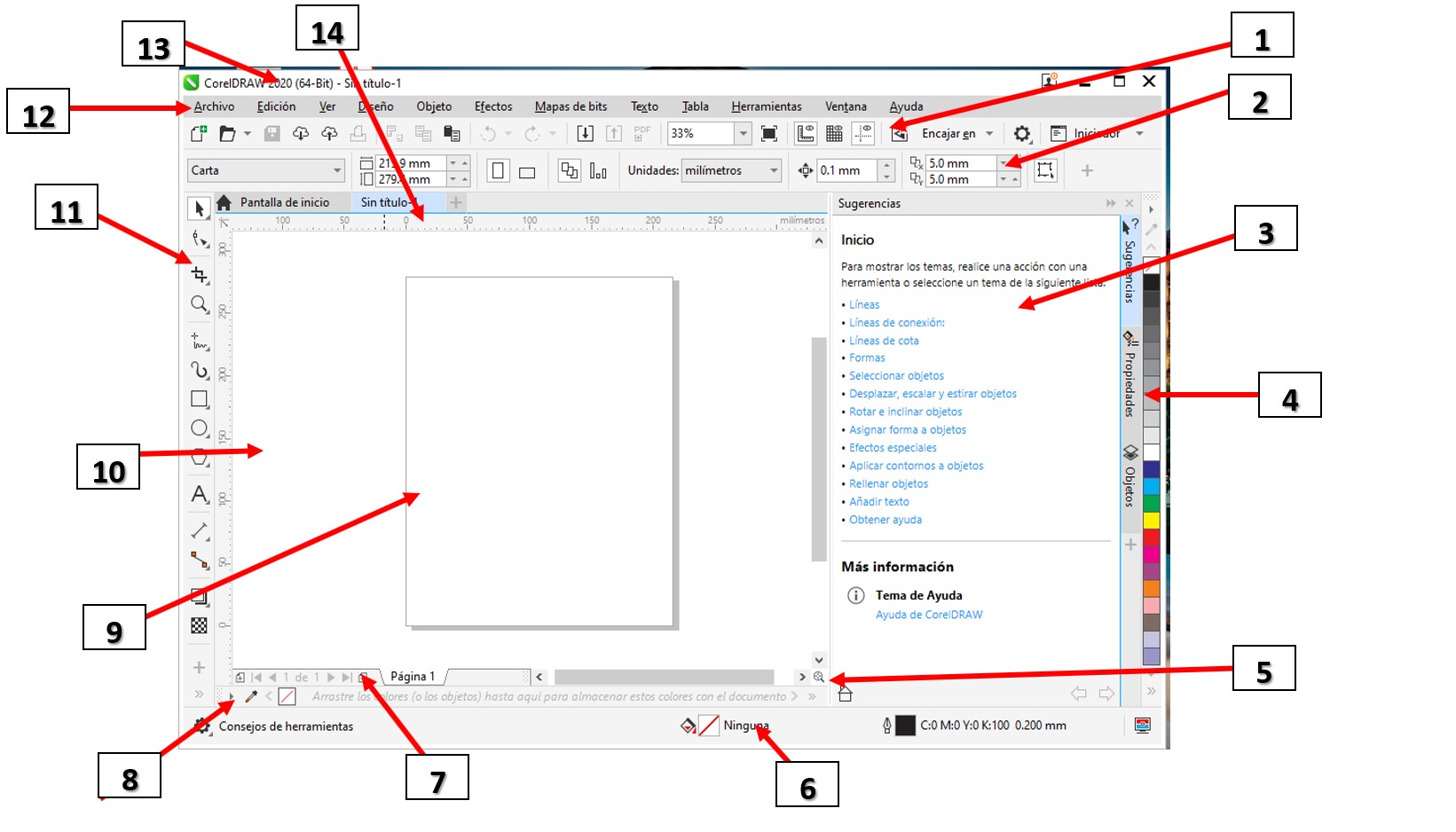Open the Rellenar objetos link

tap(888, 484)
